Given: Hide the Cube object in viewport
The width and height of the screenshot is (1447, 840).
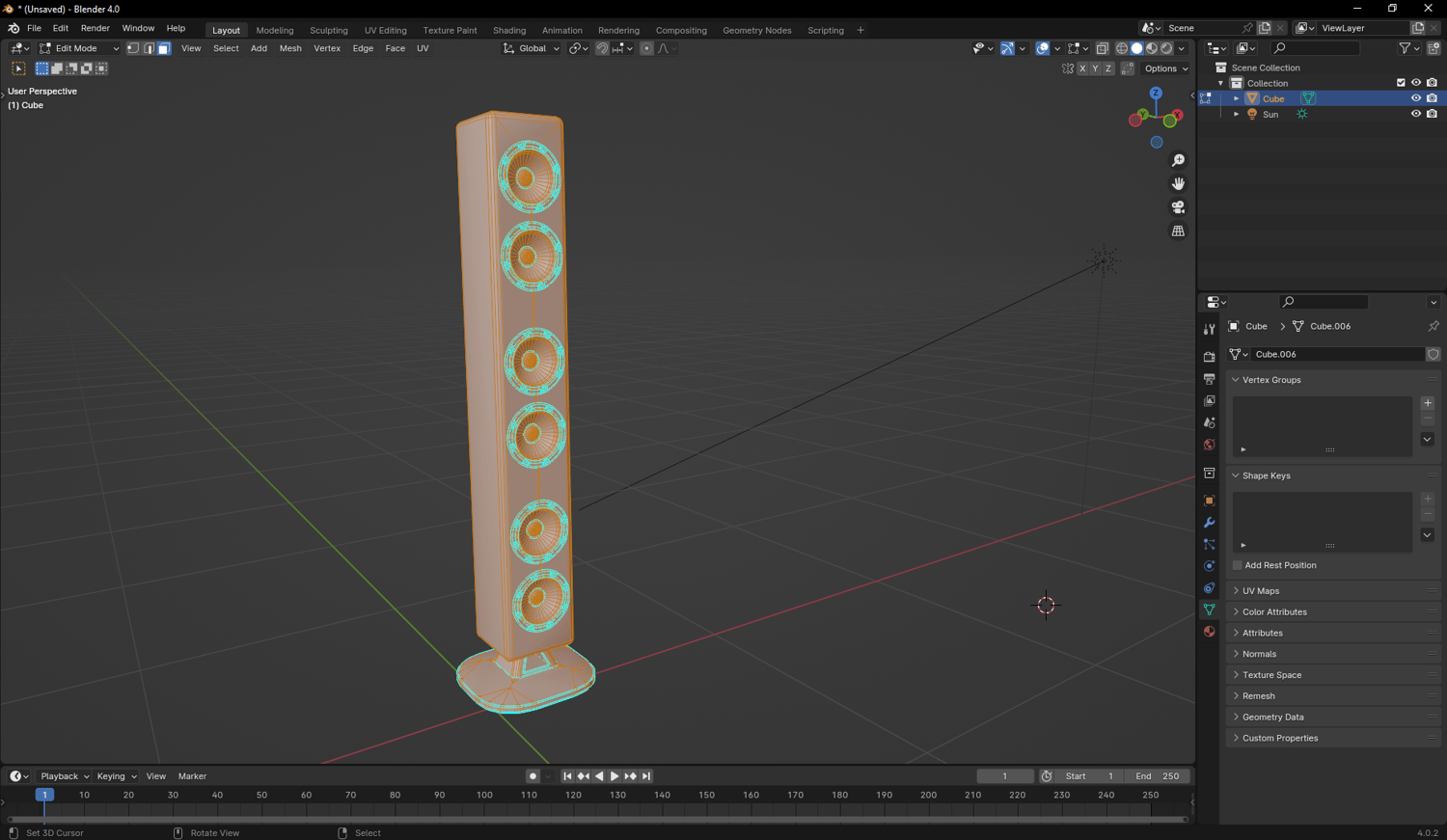Looking at the screenshot, I should pyautogui.click(x=1416, y=98).
